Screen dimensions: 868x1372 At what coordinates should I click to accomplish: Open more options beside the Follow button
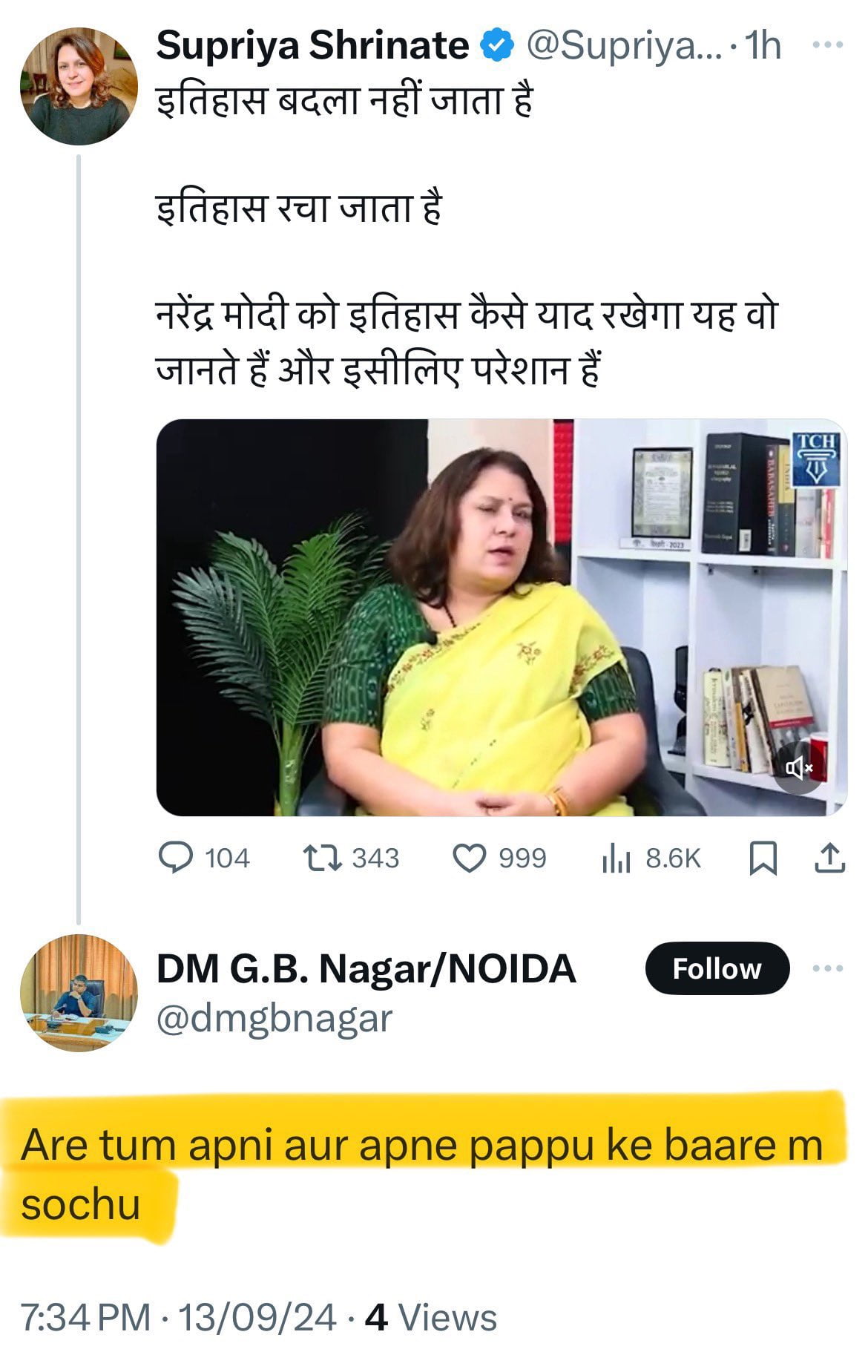point(828,968)
